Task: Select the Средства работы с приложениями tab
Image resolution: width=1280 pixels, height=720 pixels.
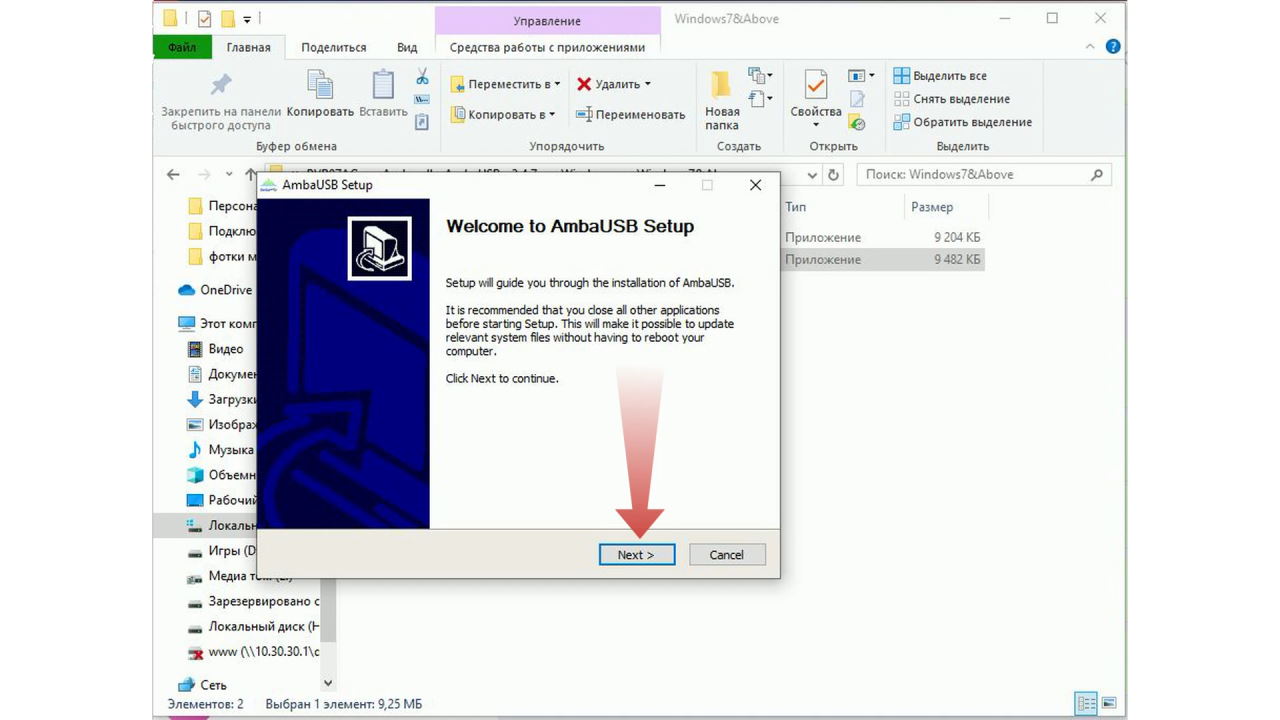Action: (x=547, y=47)
